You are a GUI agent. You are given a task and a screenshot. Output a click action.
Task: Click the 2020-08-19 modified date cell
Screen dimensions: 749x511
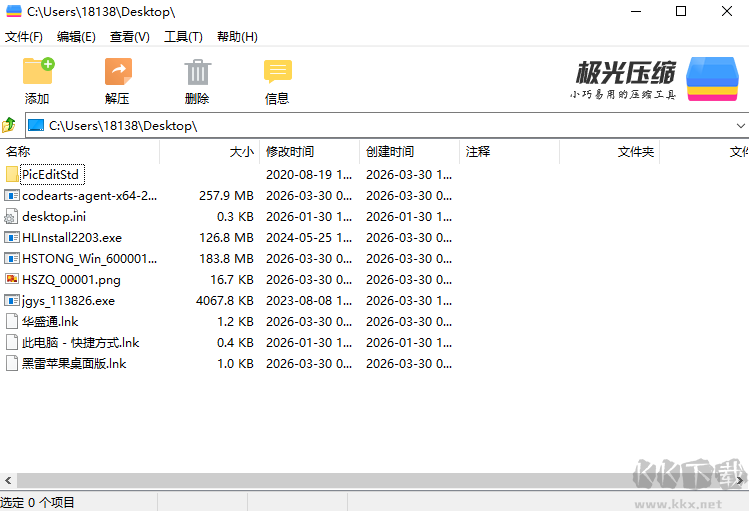click(309, 174)
